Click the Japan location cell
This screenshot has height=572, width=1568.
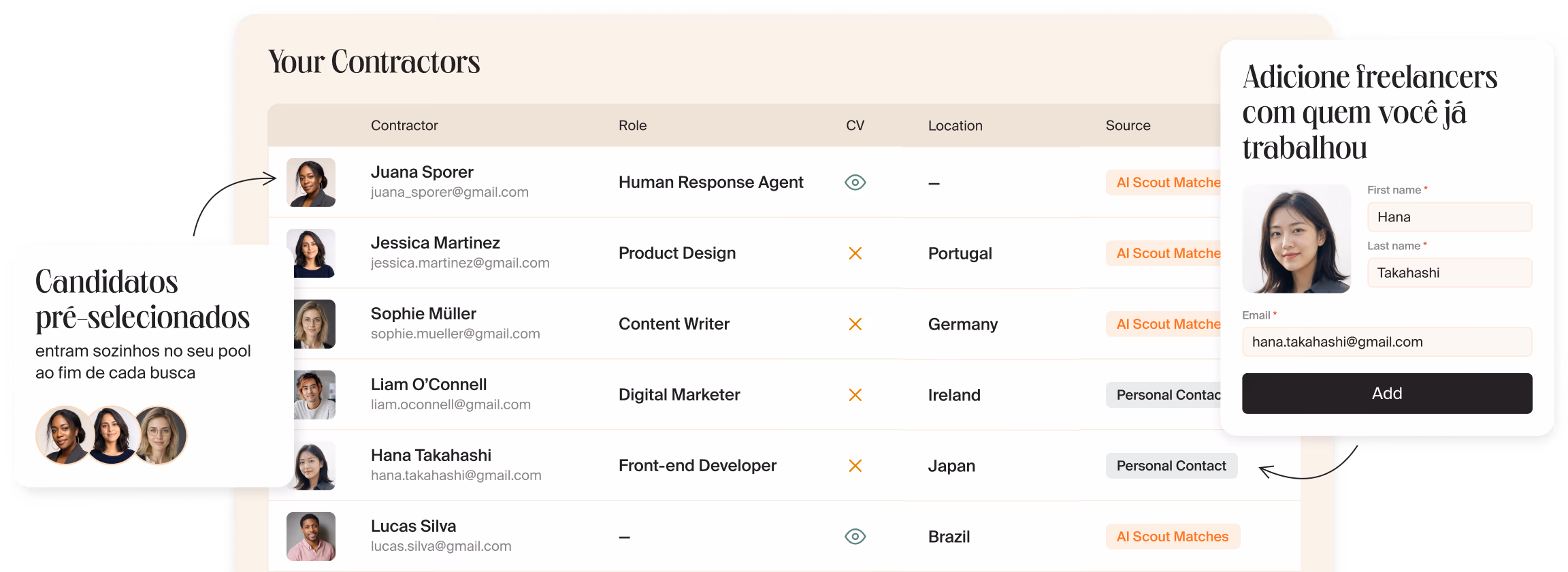[951, 466]
